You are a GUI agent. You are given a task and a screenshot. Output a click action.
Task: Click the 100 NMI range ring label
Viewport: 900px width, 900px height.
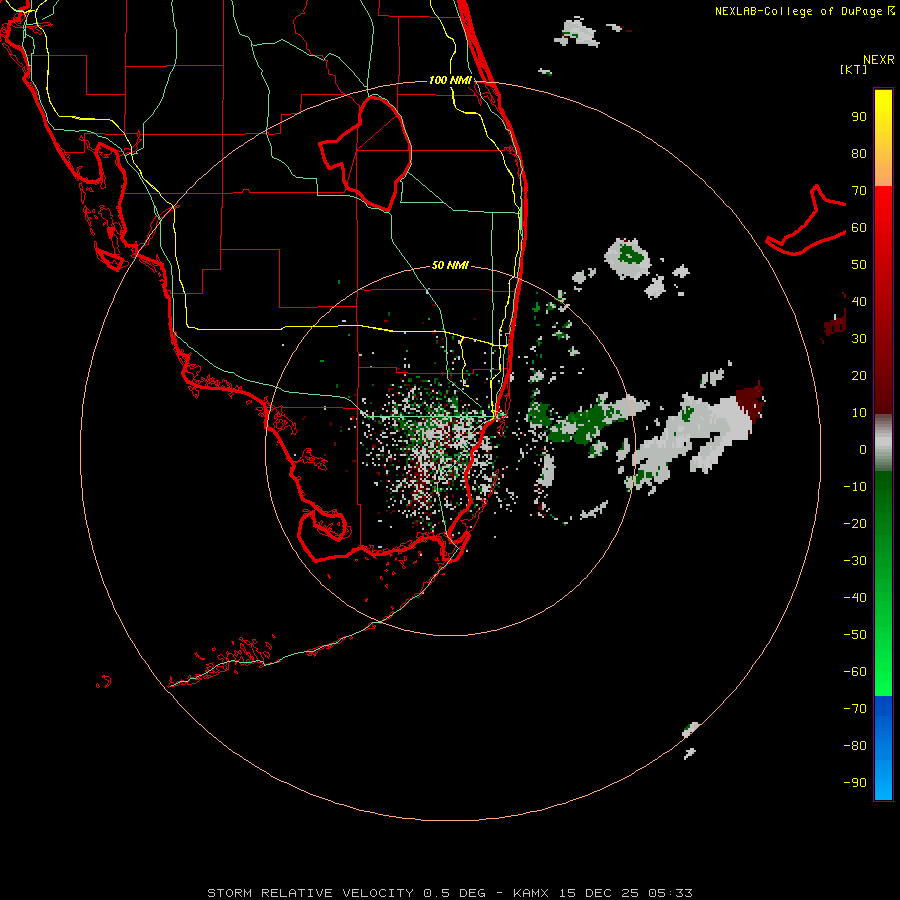pyautogui.click(x=451, y=80)
